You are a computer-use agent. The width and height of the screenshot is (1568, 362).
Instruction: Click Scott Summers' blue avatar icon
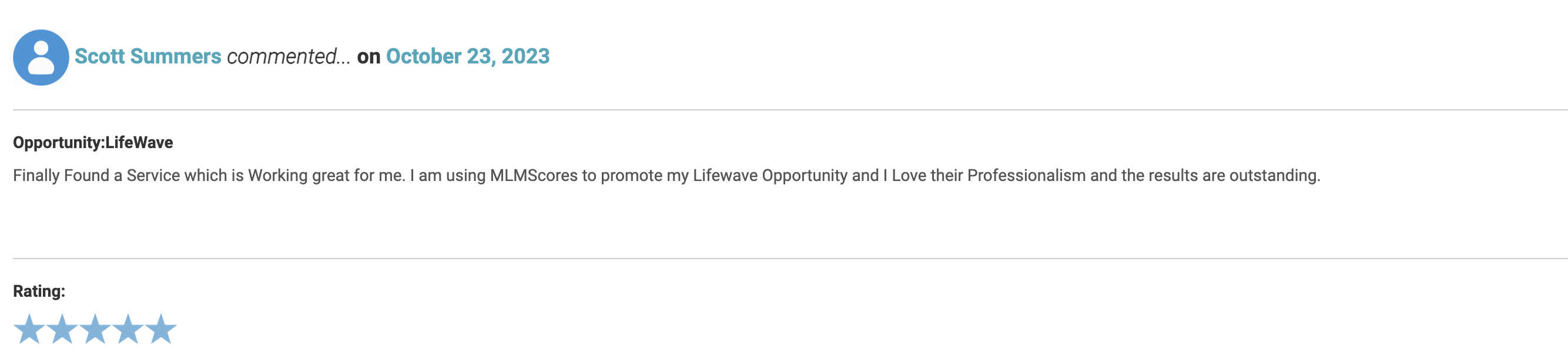[x=41, y=57]
